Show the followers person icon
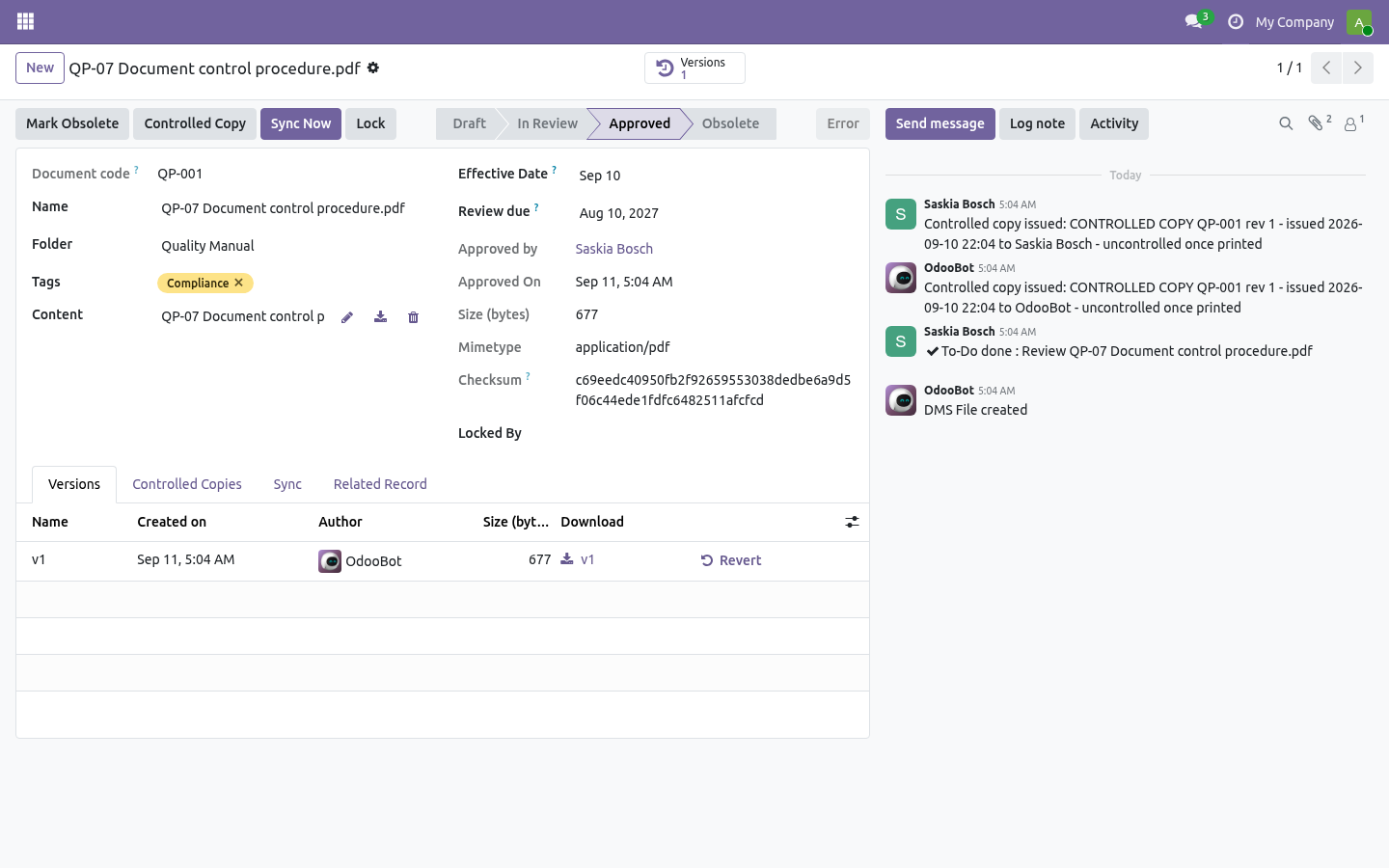This screenshot has width=1389, height=868. tap(1353, 122)
